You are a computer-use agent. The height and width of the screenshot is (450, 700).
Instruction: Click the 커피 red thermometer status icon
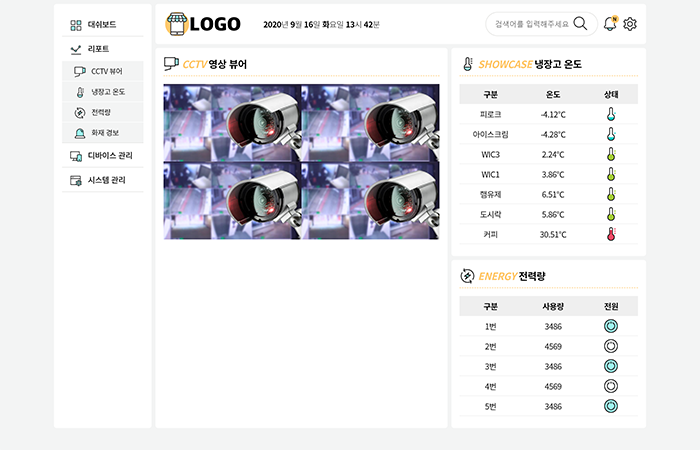click(x=611, y=234)
